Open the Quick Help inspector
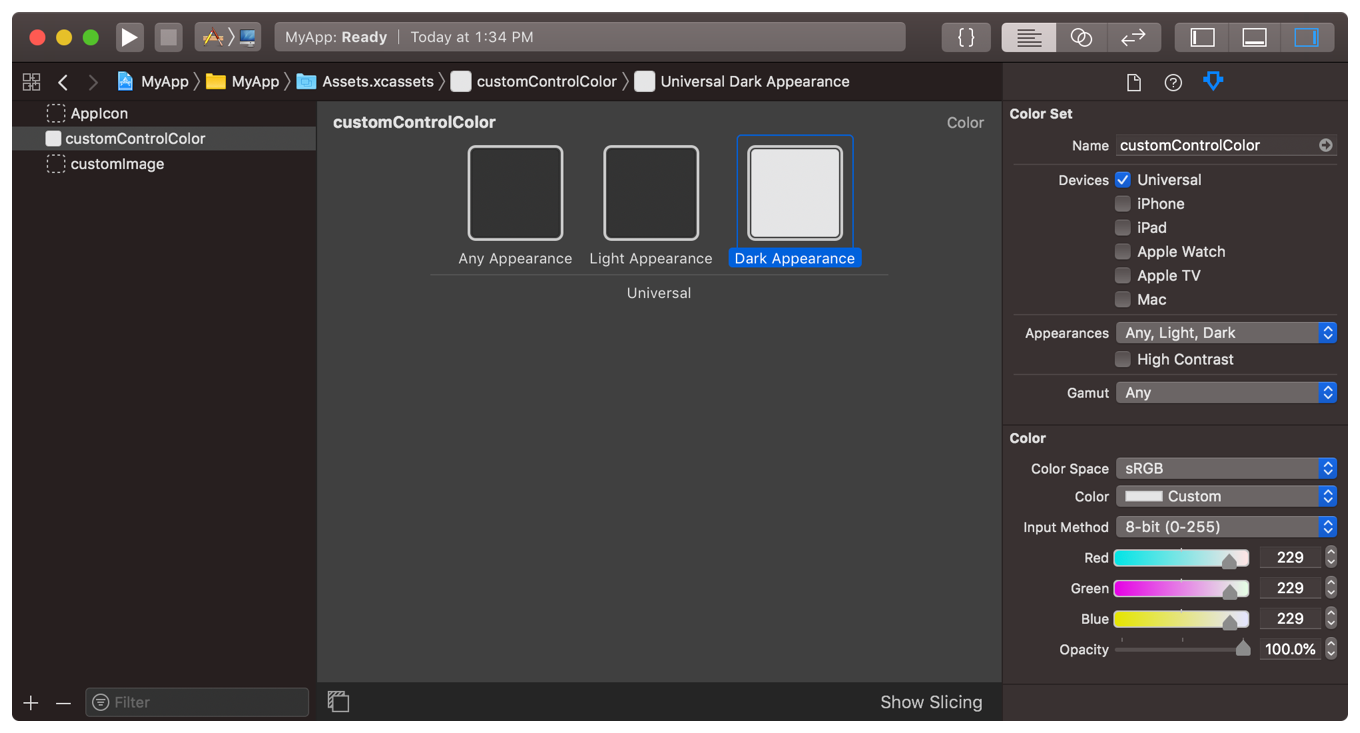 click(1173, 82)
